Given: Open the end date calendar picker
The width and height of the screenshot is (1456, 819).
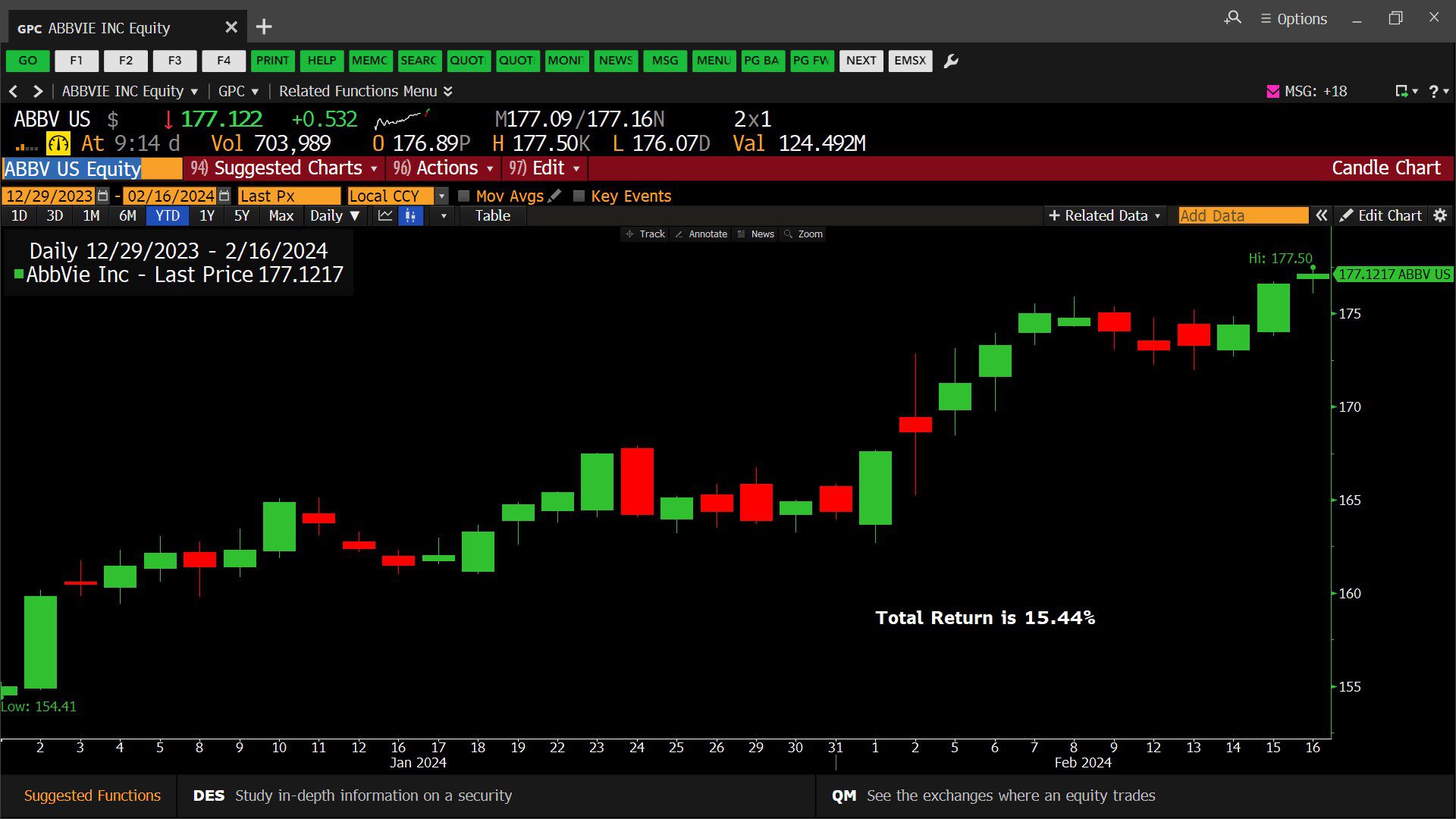Looking at the screenshot, I should pyautogui.click(x=224, y=196).
